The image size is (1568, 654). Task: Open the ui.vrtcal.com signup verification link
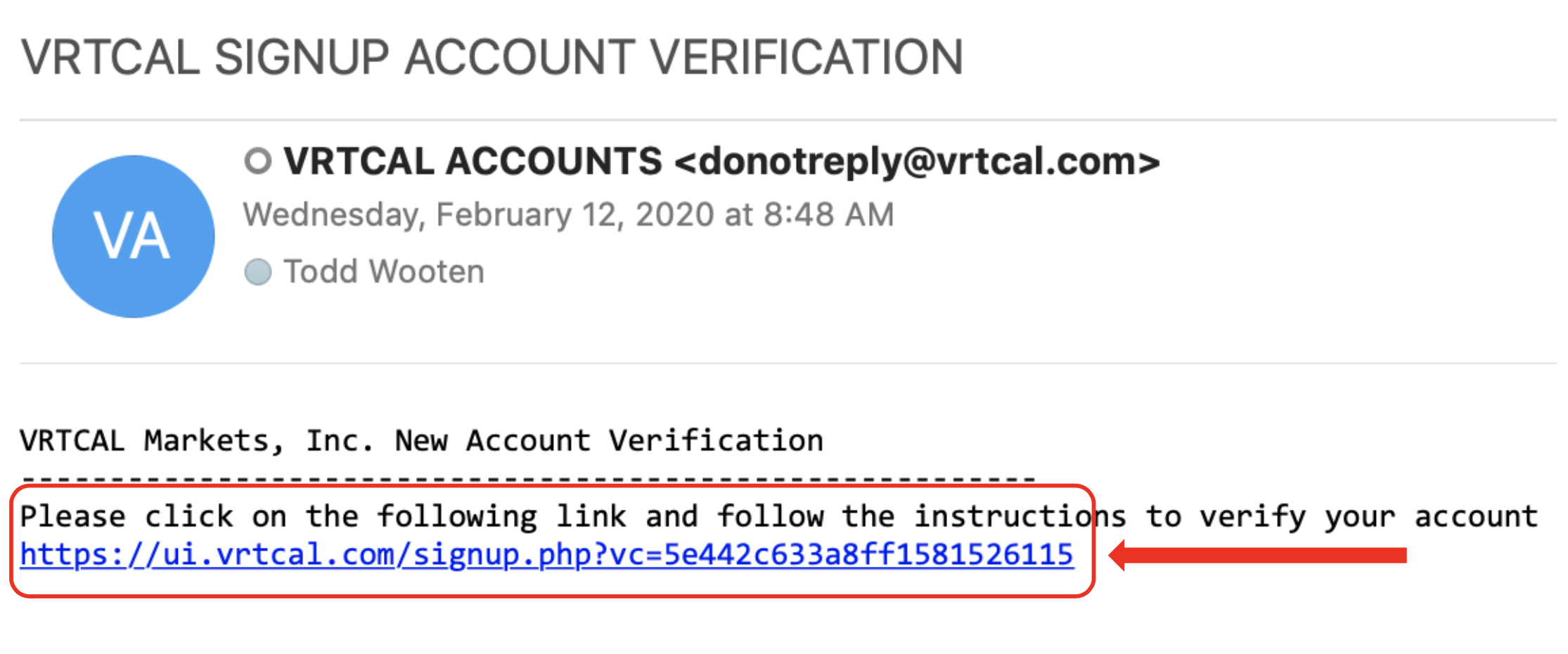547,555
